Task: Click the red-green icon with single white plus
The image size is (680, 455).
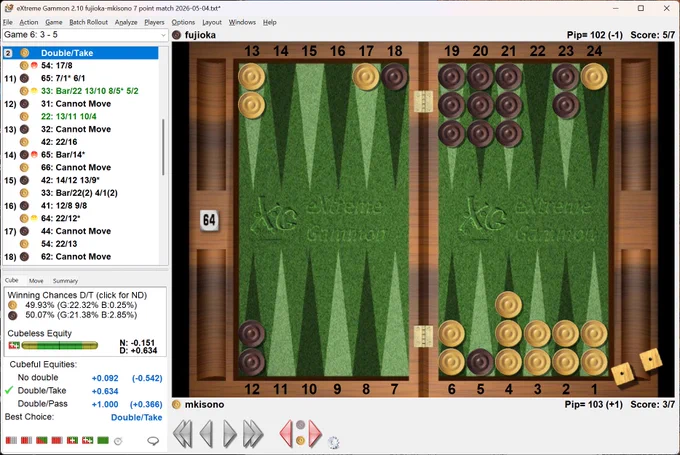Action: tap(72, 441)
